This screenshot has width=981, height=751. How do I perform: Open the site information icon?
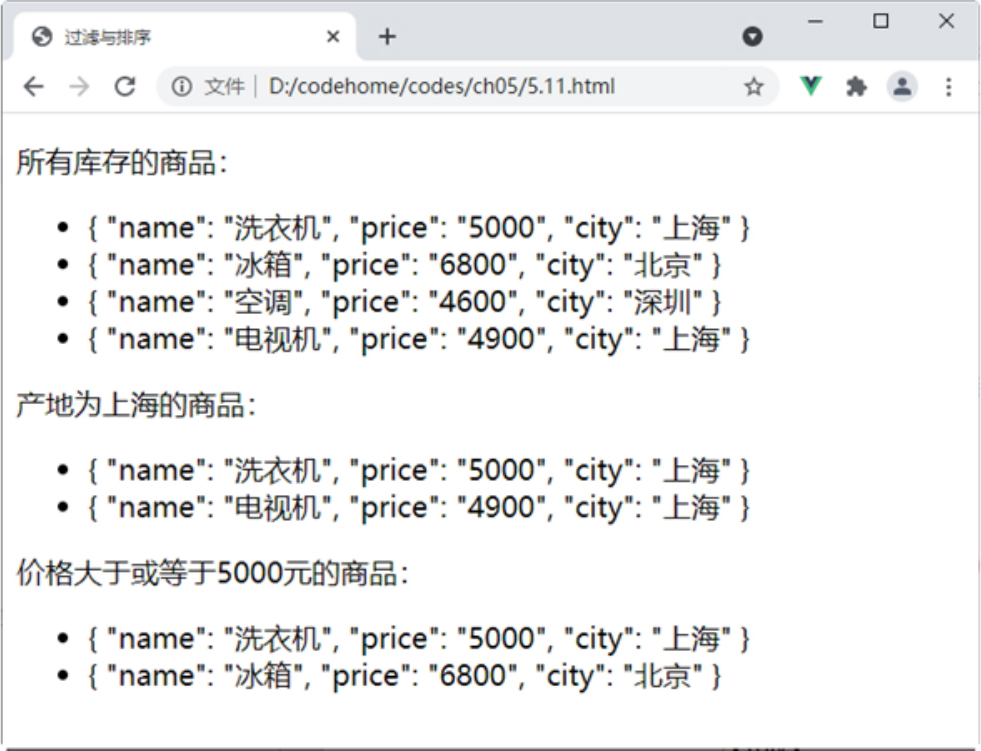tap(182, 87)
